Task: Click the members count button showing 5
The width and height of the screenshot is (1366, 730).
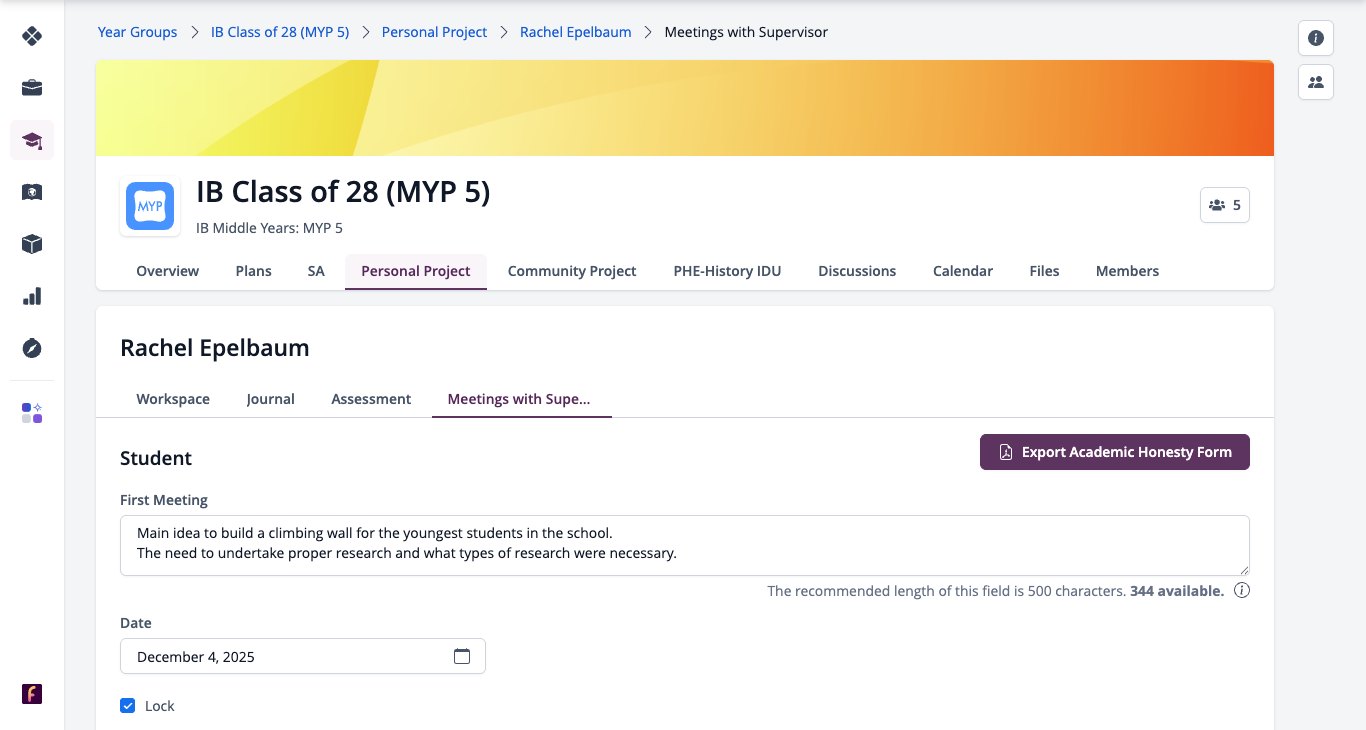Action: [1225, 205]
